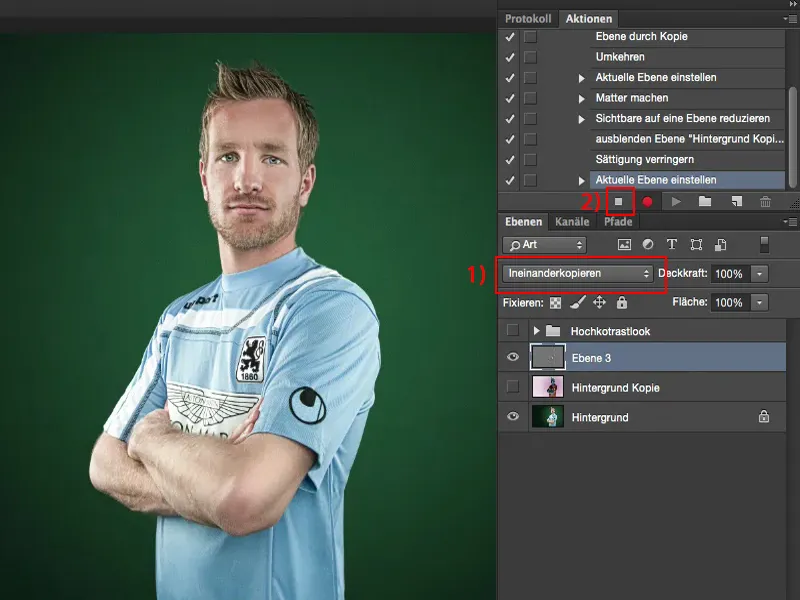
Task: Lock image pixels brush icon
Action: [x=578, y=303]
